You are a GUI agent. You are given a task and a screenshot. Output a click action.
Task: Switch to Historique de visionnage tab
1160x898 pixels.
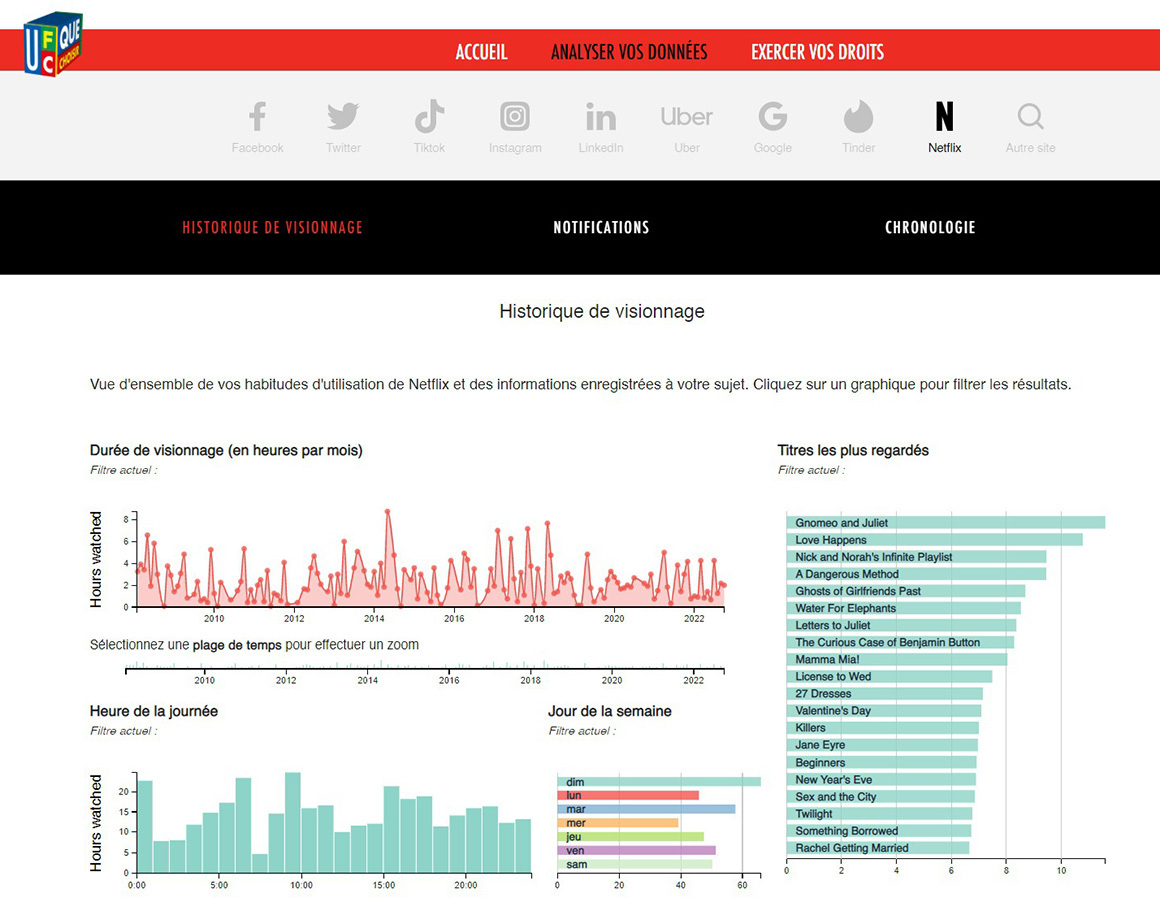tap(272, 227)
